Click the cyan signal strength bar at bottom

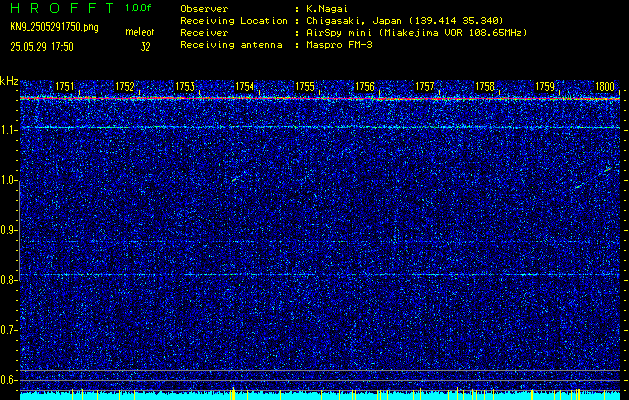pyautogui.click(x=320, y=396)
